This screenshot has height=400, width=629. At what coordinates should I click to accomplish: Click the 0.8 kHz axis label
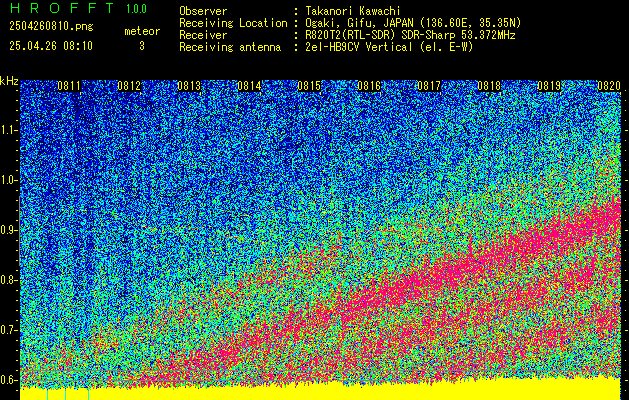[x=8, y=280]
